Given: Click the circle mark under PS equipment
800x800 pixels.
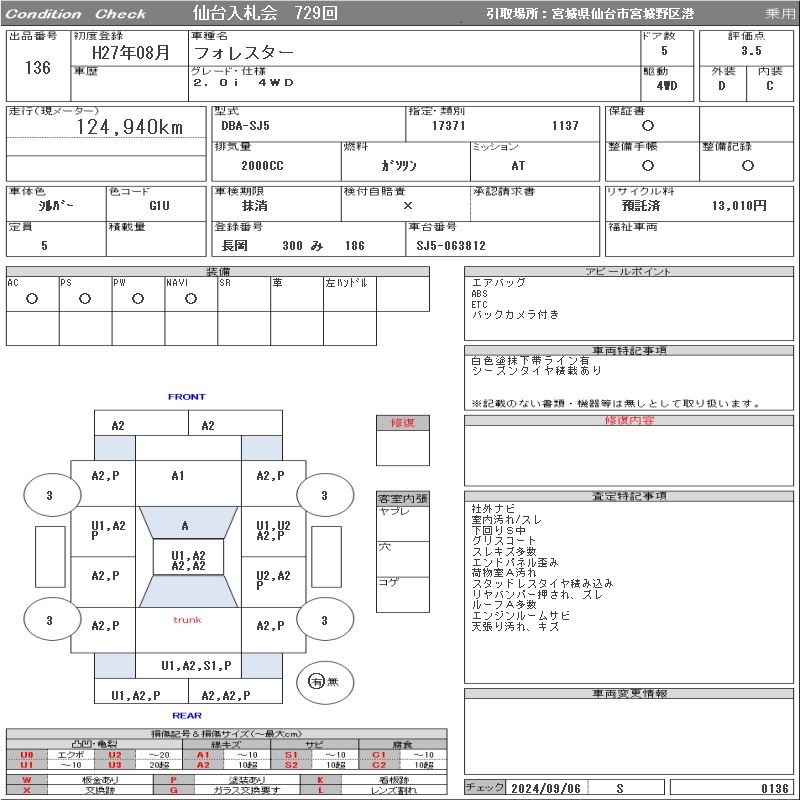Looking at the screenshot, I should click(x=85, y=298).
